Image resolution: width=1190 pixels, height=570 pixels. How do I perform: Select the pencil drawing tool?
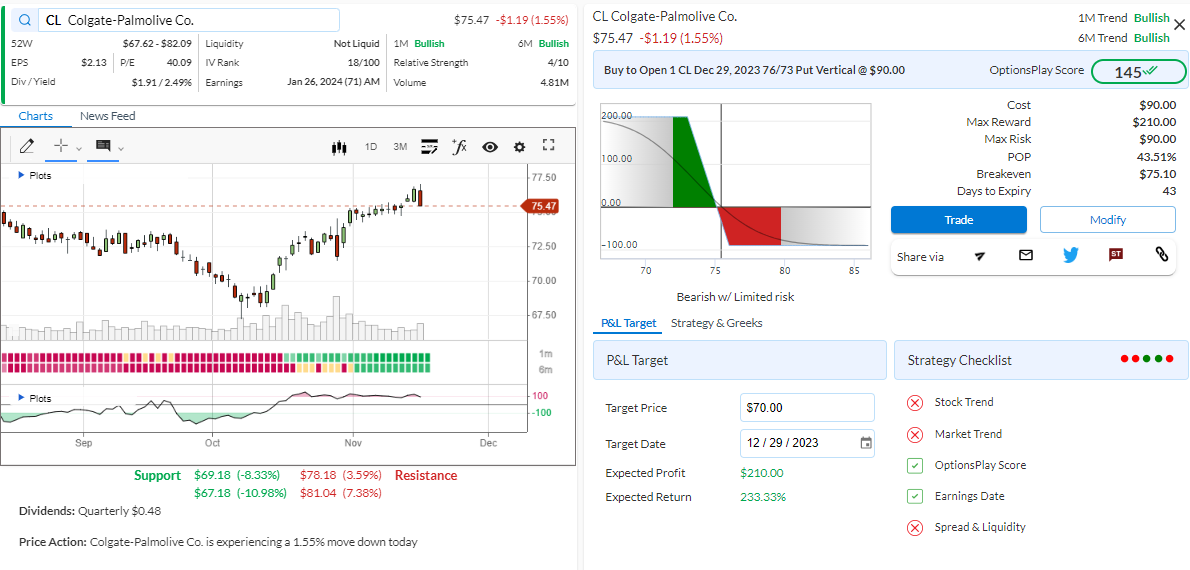(x=27, y=146)
